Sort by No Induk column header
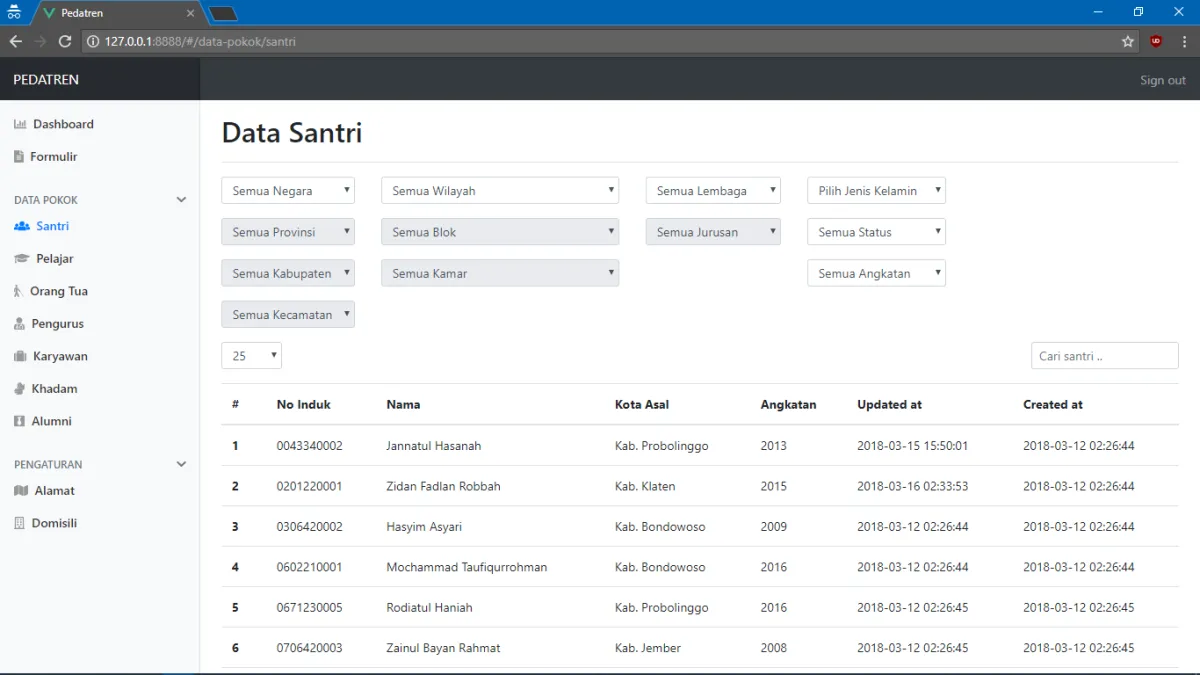Screen dimensions: 1200x675 pos(304,405)
